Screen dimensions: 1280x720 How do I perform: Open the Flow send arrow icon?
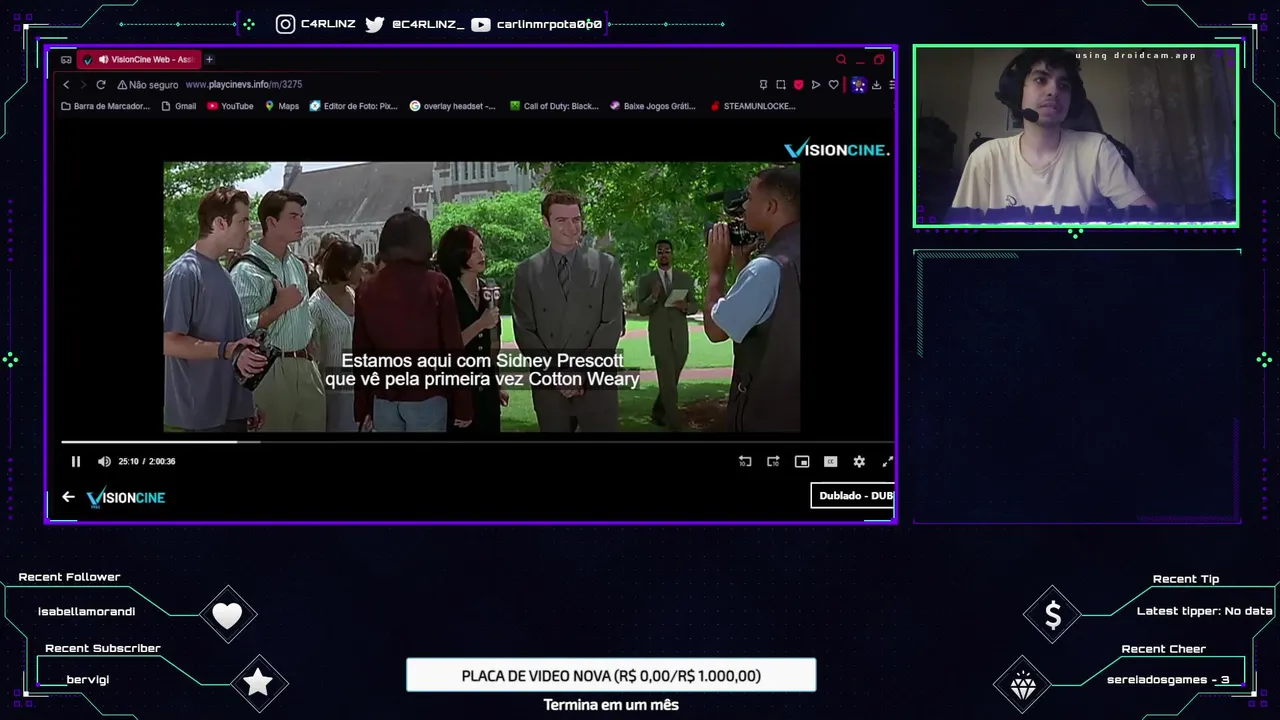[816, 85]
